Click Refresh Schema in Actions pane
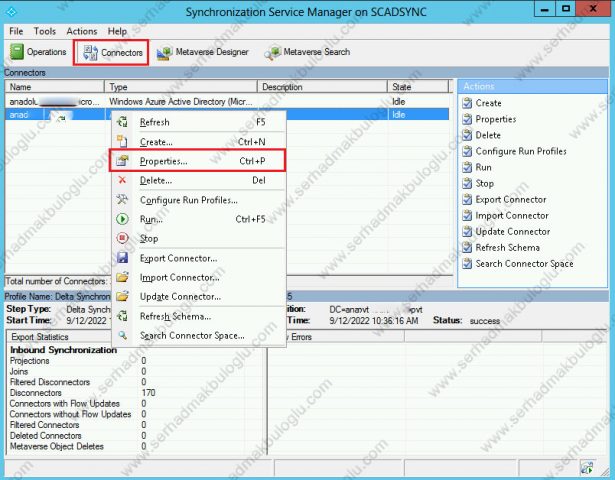 tap(508, 248)
